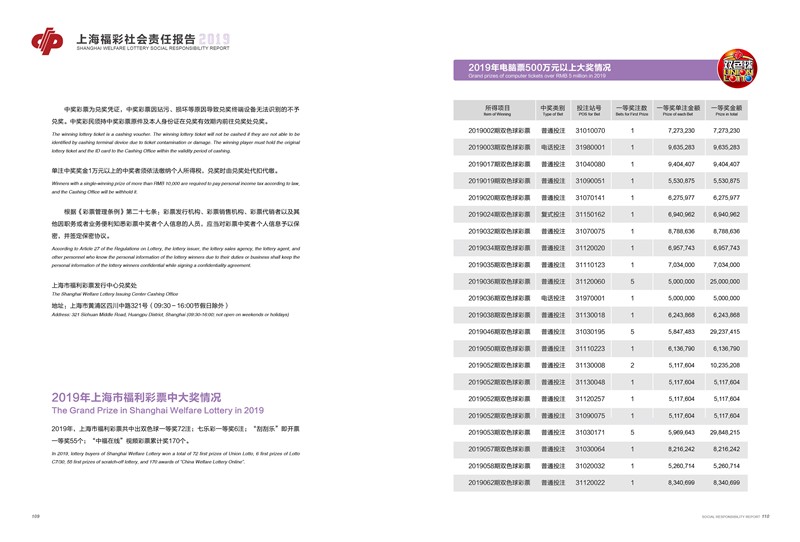Click the 一等奖注数 column header
The image size is (800, 542).
[x=632, y=110]
